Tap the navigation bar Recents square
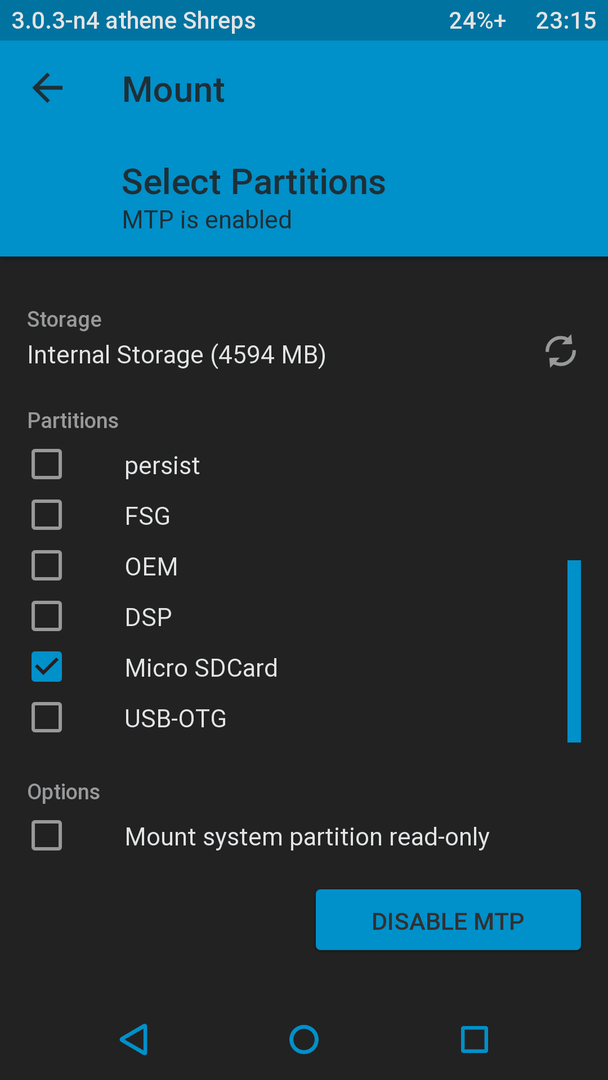Screen dimensions: 608x1080 tap(474, 1039)
